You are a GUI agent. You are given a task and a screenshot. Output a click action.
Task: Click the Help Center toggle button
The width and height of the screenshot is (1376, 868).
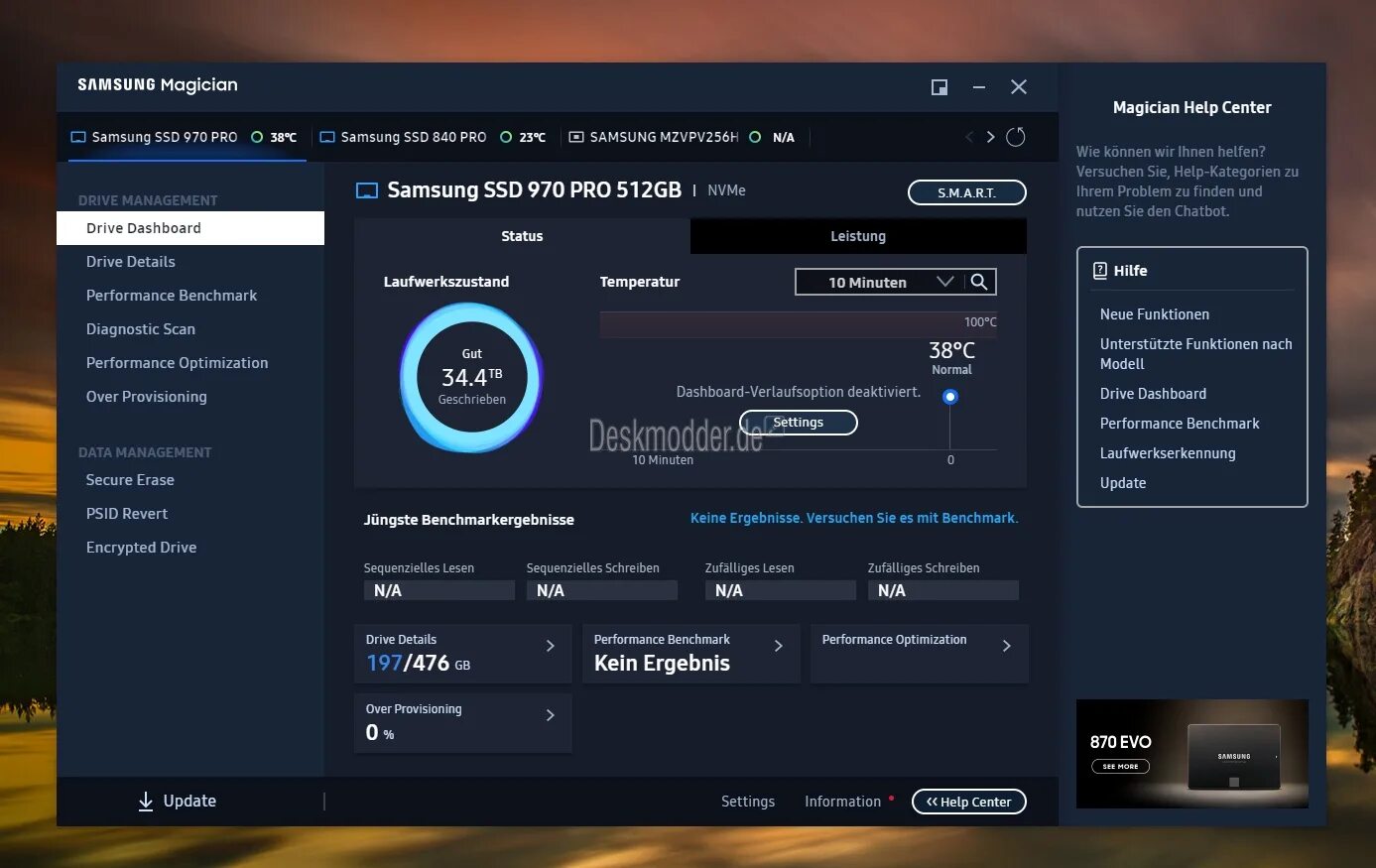click(969, 802)
